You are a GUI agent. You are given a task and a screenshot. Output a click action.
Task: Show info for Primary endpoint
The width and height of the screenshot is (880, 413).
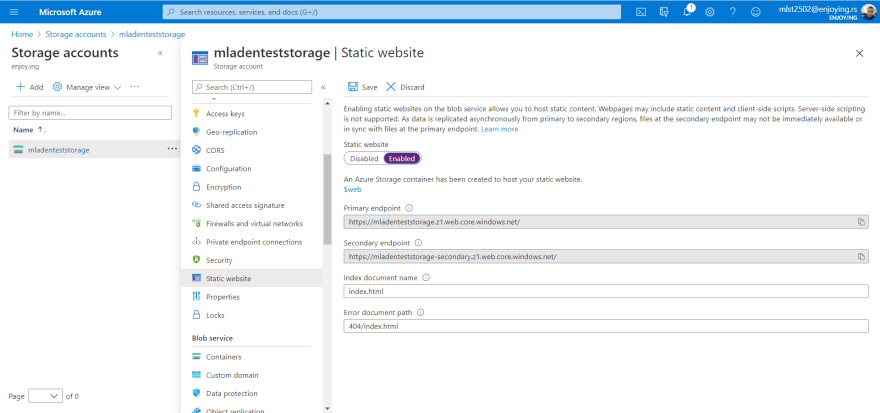click(409, 208)
